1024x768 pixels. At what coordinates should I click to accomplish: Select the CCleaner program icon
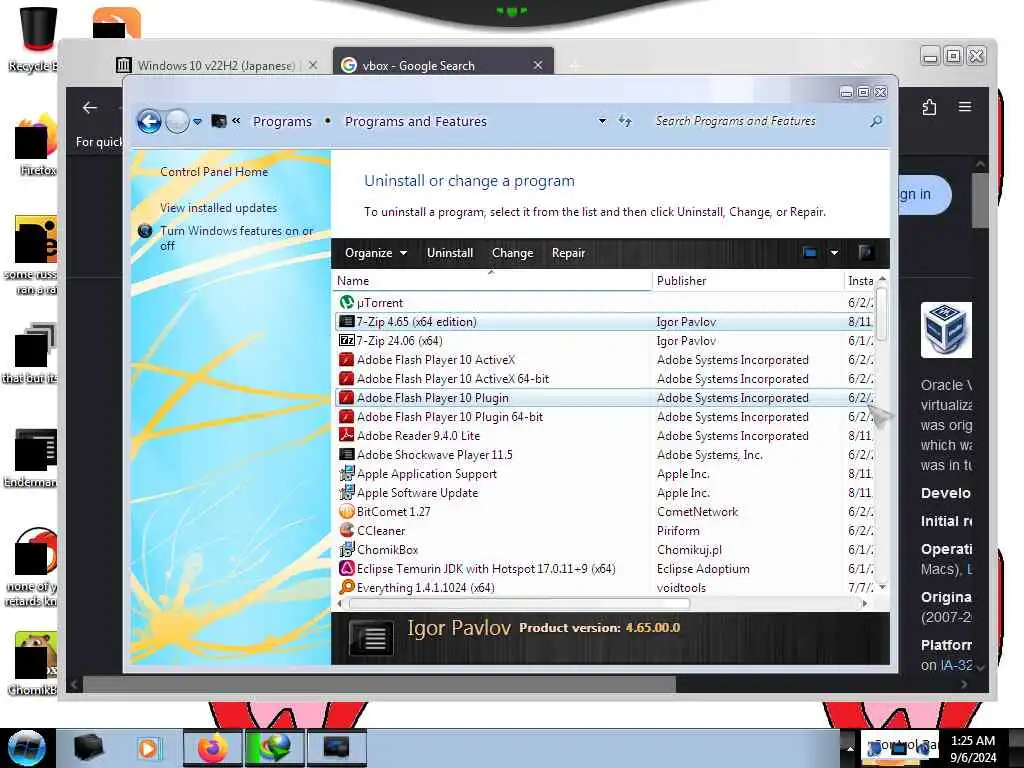[346, 530]
